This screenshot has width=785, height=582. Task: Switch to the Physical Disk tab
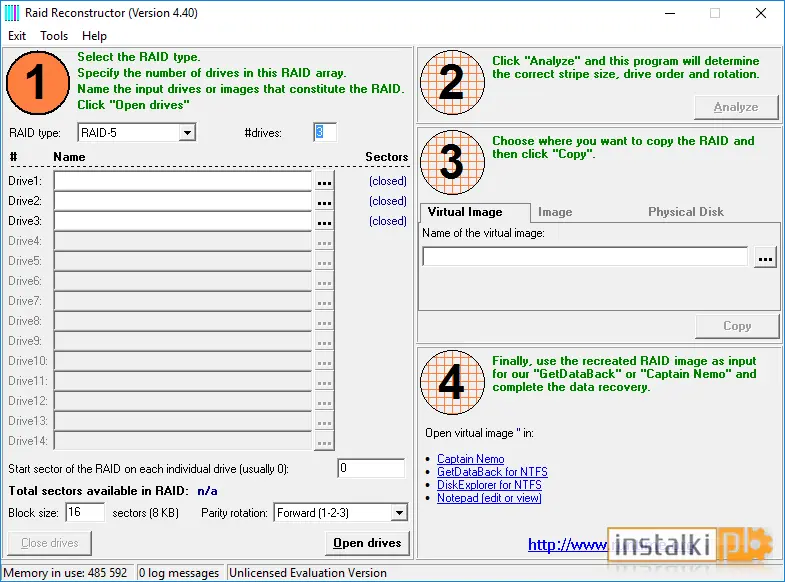[x=686, y=212]
